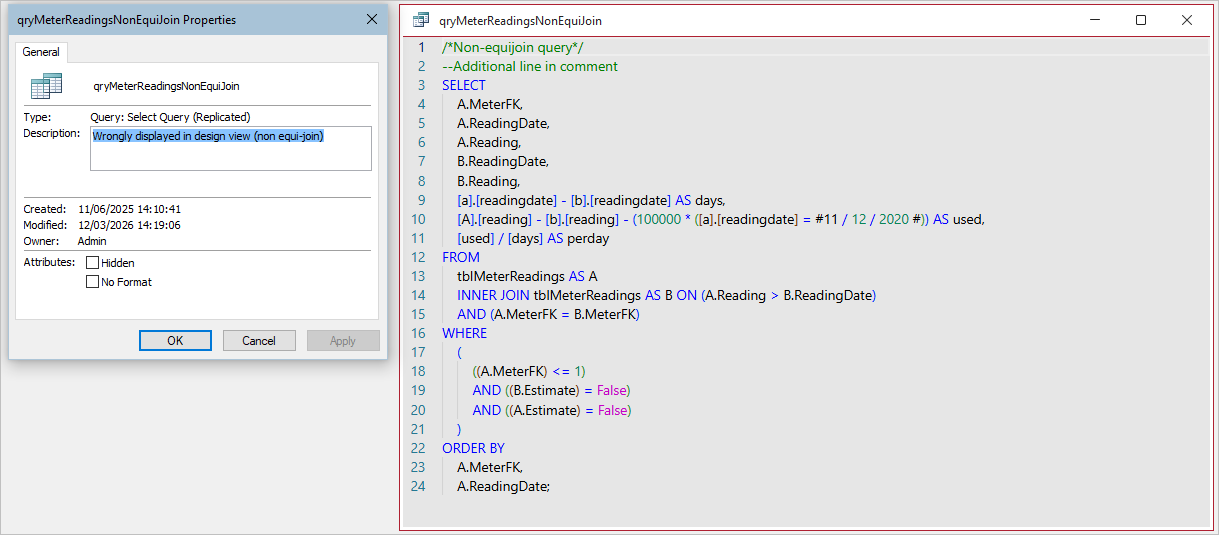The image size is (1219, 535).
Task: Switch to the General tab
Action: [x=41, y=52]
